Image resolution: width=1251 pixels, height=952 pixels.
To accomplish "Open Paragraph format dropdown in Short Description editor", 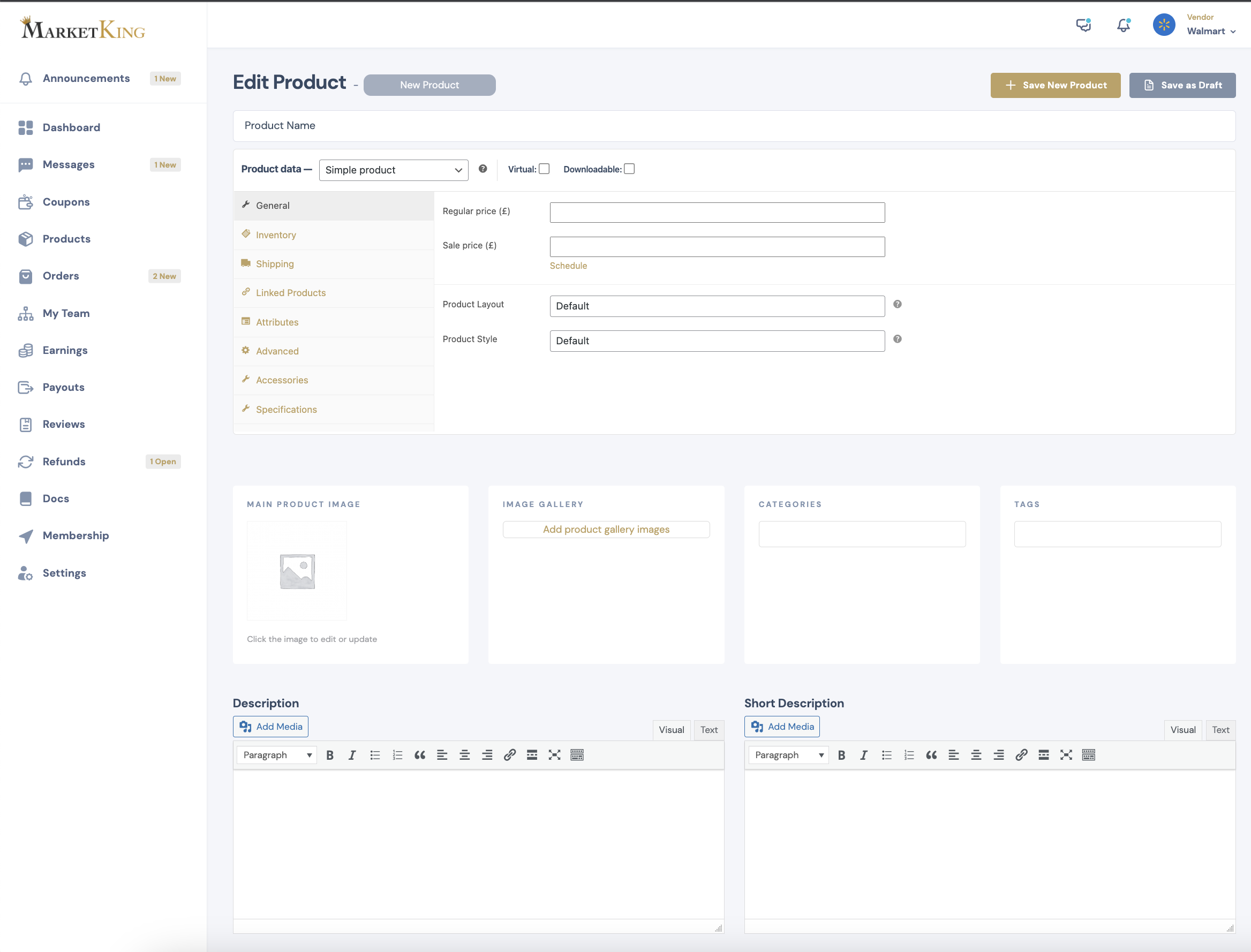I will [x=788, y=755].
